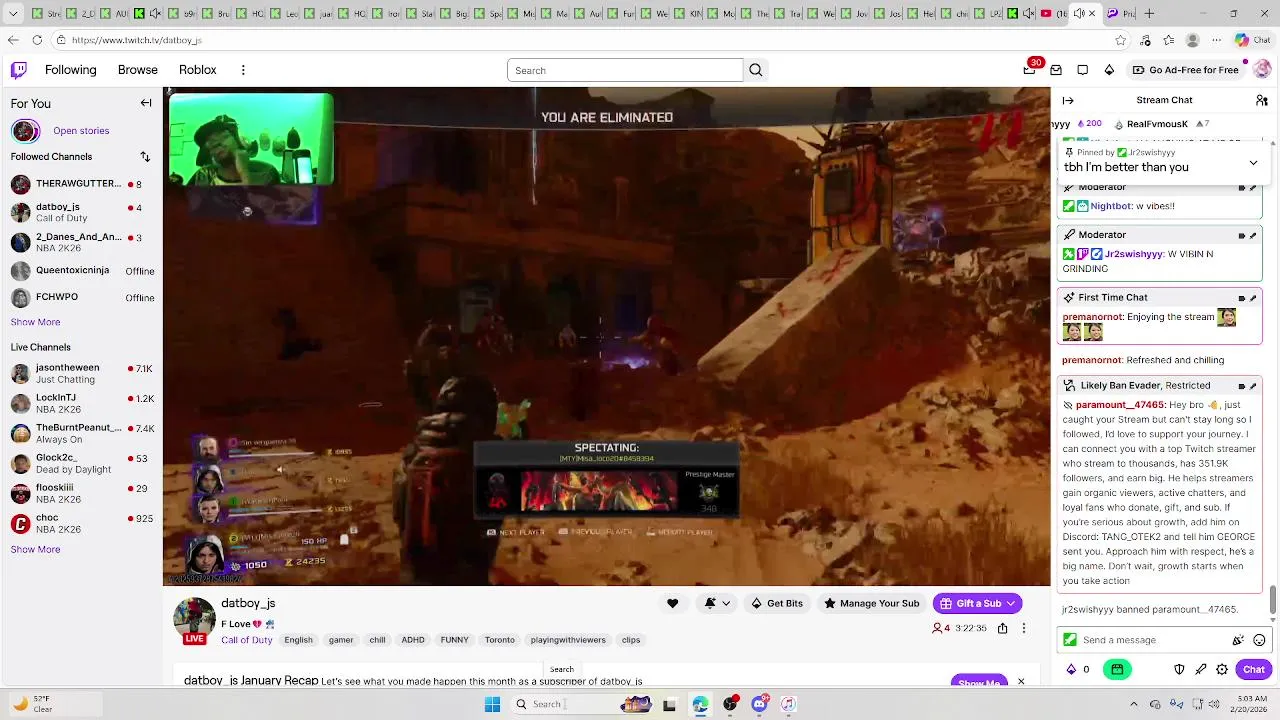Open the Windows Start menu
The image size is (1280, 720).
[x=492, y=704]
